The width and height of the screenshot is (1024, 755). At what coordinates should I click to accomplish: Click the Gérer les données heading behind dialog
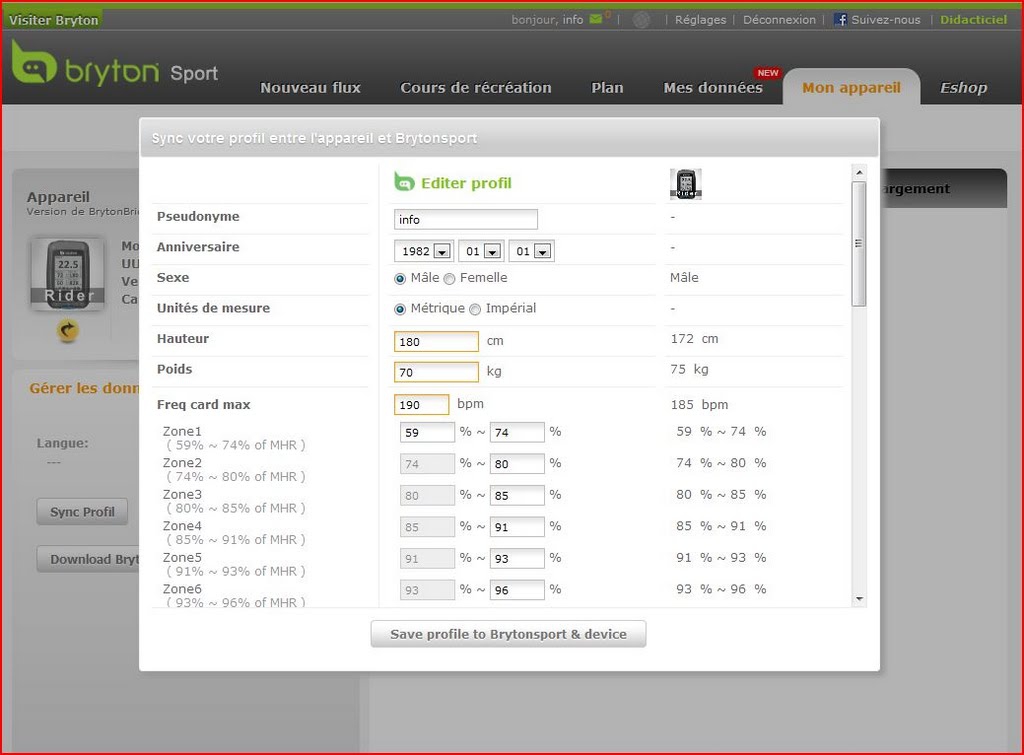tap(84, 389)
